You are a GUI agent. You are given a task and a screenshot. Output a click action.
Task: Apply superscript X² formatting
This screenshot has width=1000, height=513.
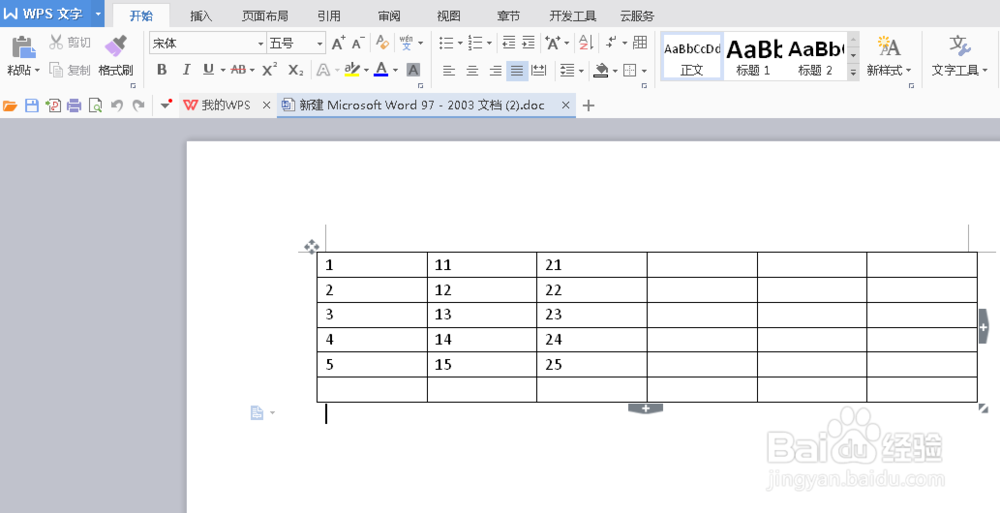[x=270, y=70]
